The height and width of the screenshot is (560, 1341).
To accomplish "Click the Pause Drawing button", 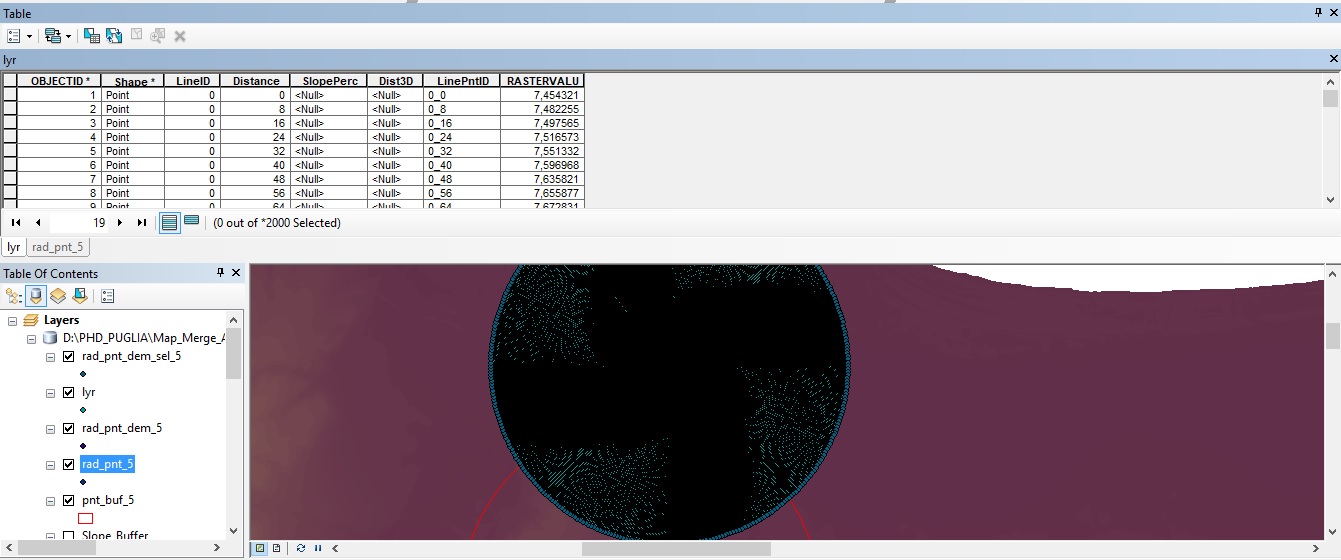I will coord(318,548).
